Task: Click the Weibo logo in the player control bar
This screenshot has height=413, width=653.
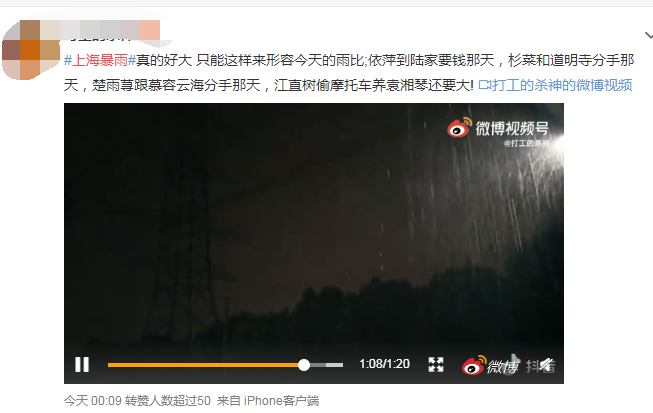Action: click(490, 365)
